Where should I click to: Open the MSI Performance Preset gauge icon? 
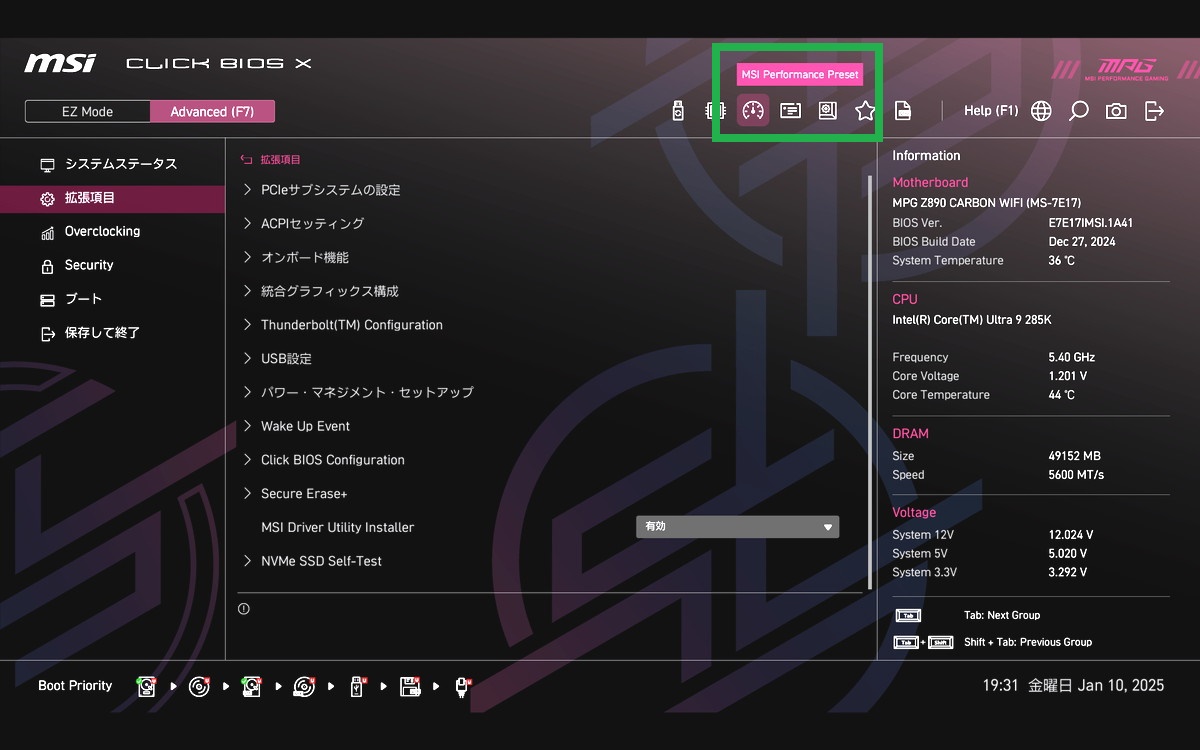coord(753,111)
